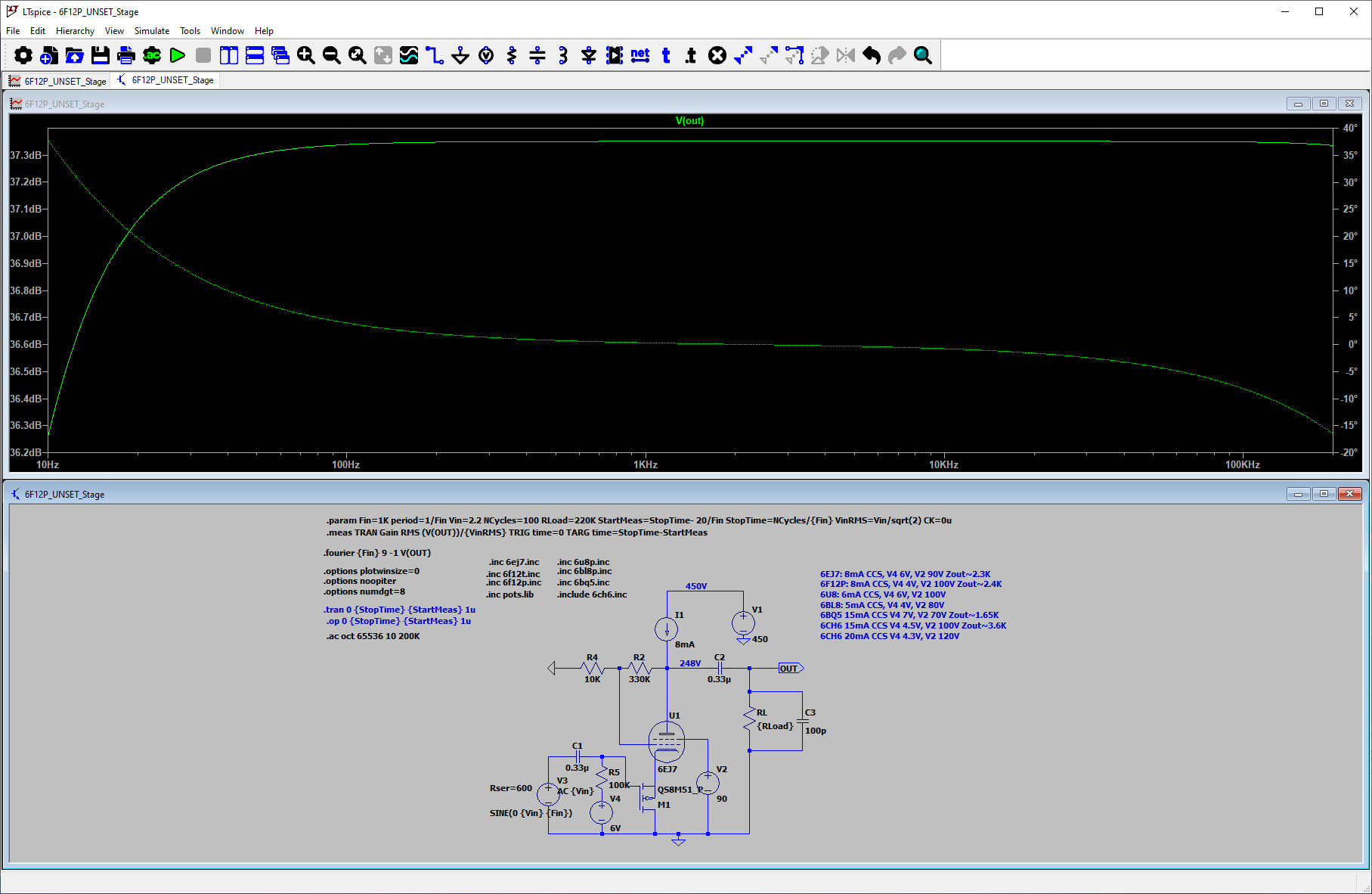The image size is (1372, 894).
Task: Maximize the waveform plot pane
Action: 1324,104
